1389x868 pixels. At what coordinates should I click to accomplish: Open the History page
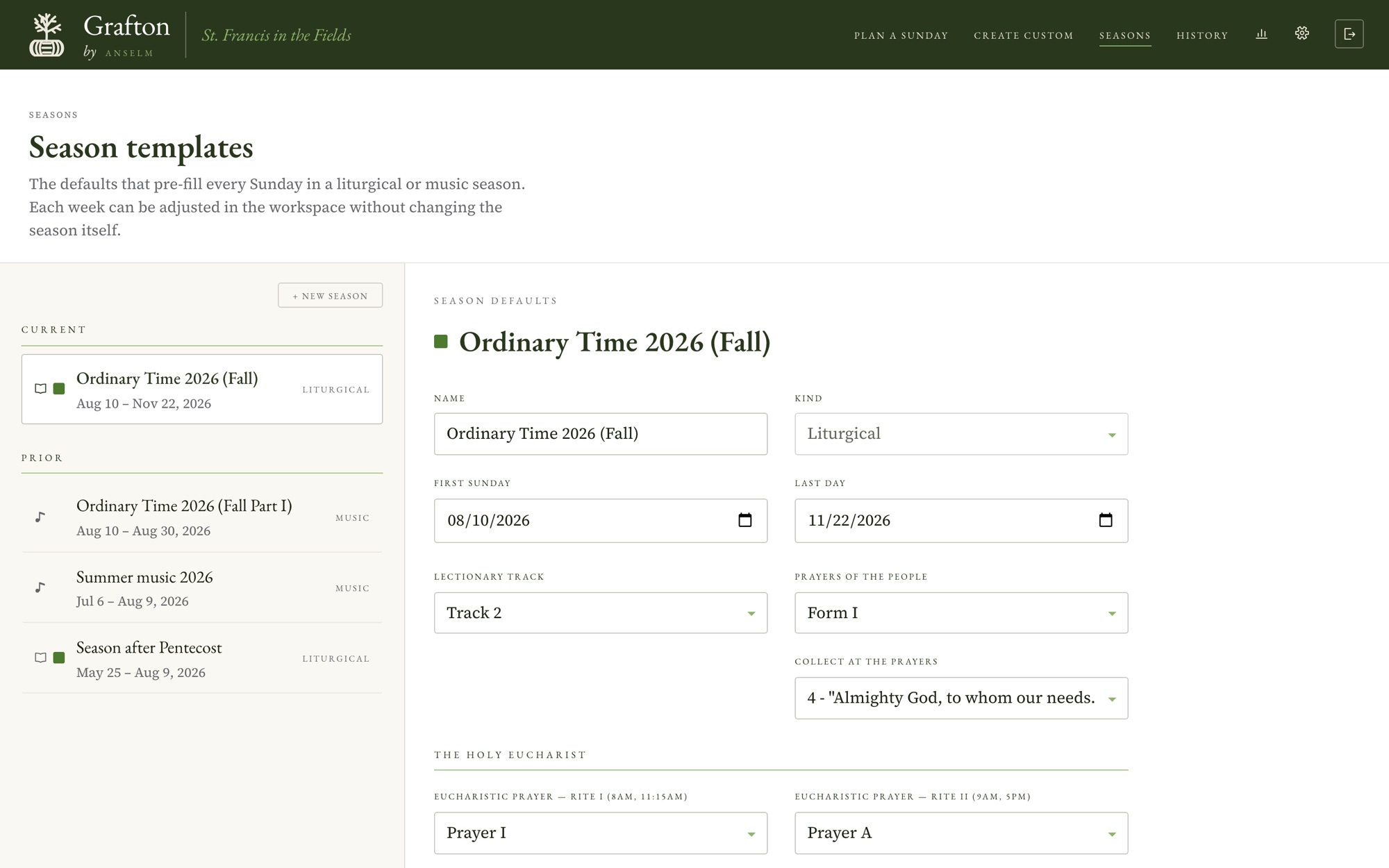[1202, 35]
